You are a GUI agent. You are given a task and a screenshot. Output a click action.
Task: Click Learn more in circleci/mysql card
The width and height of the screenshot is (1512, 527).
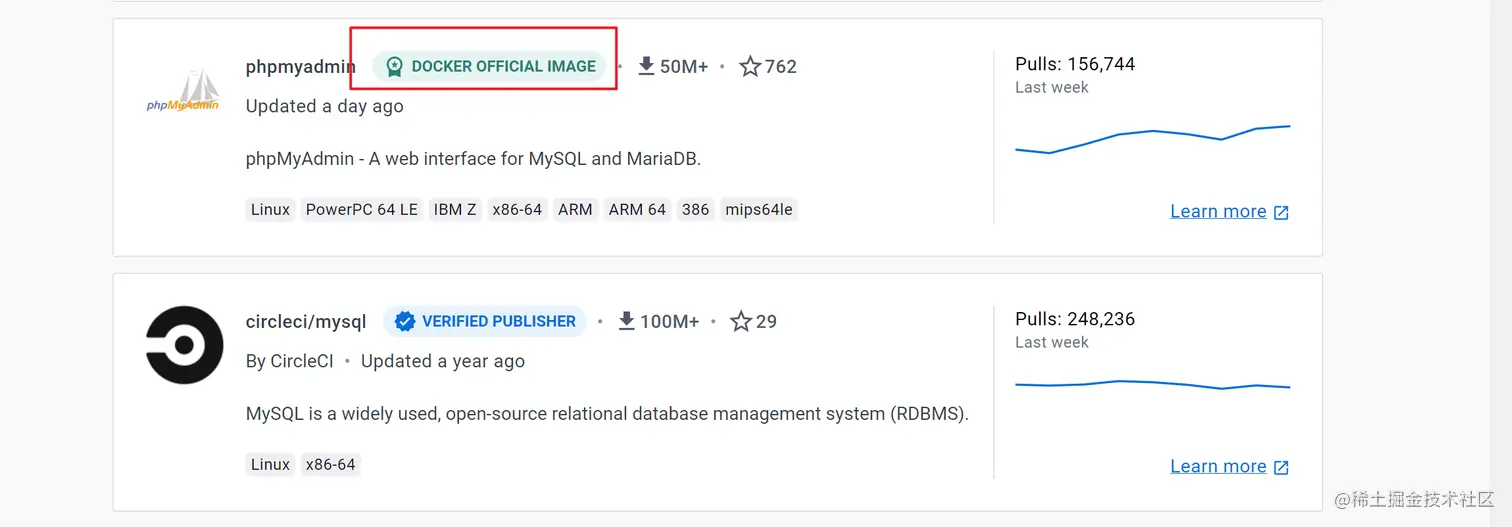click(1218, 466)
